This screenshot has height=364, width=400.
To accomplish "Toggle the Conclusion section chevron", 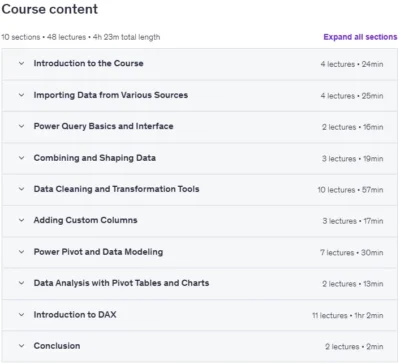I will pos(21,346).
